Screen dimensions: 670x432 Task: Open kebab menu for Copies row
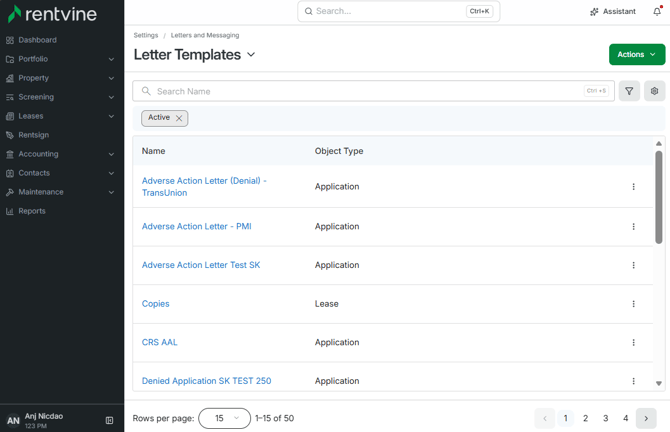pyautogui.click(x=633, y=304)
